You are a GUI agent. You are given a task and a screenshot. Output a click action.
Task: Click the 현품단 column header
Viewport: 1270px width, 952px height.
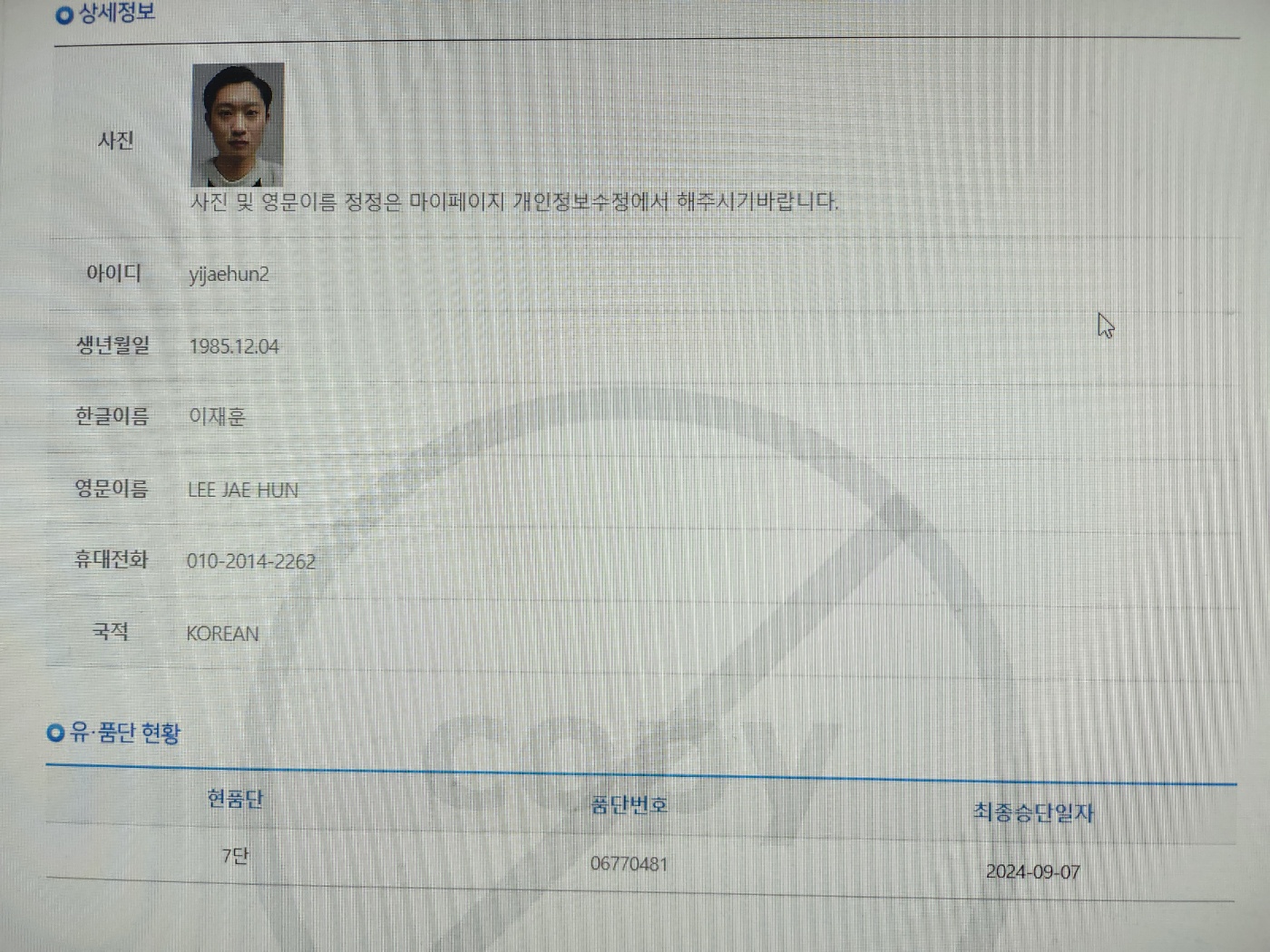tap(235, 799)
